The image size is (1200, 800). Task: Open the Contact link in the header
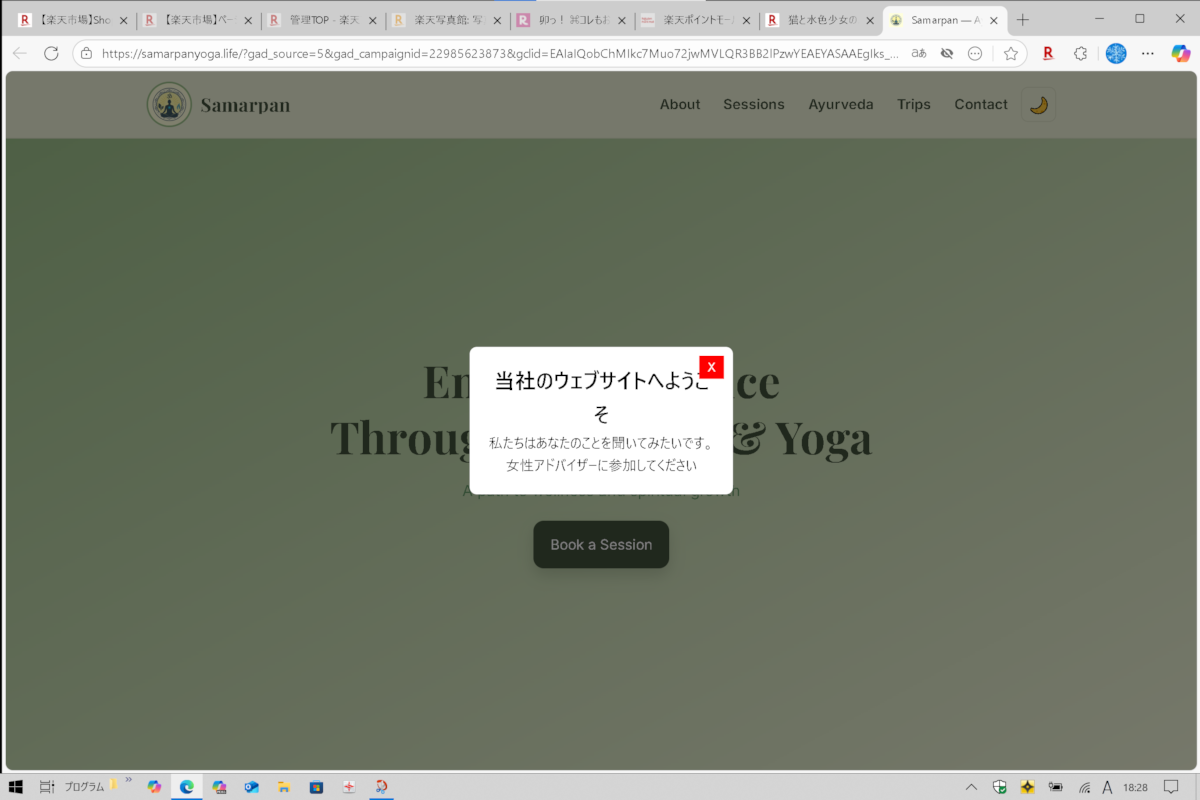pos(980,105)
